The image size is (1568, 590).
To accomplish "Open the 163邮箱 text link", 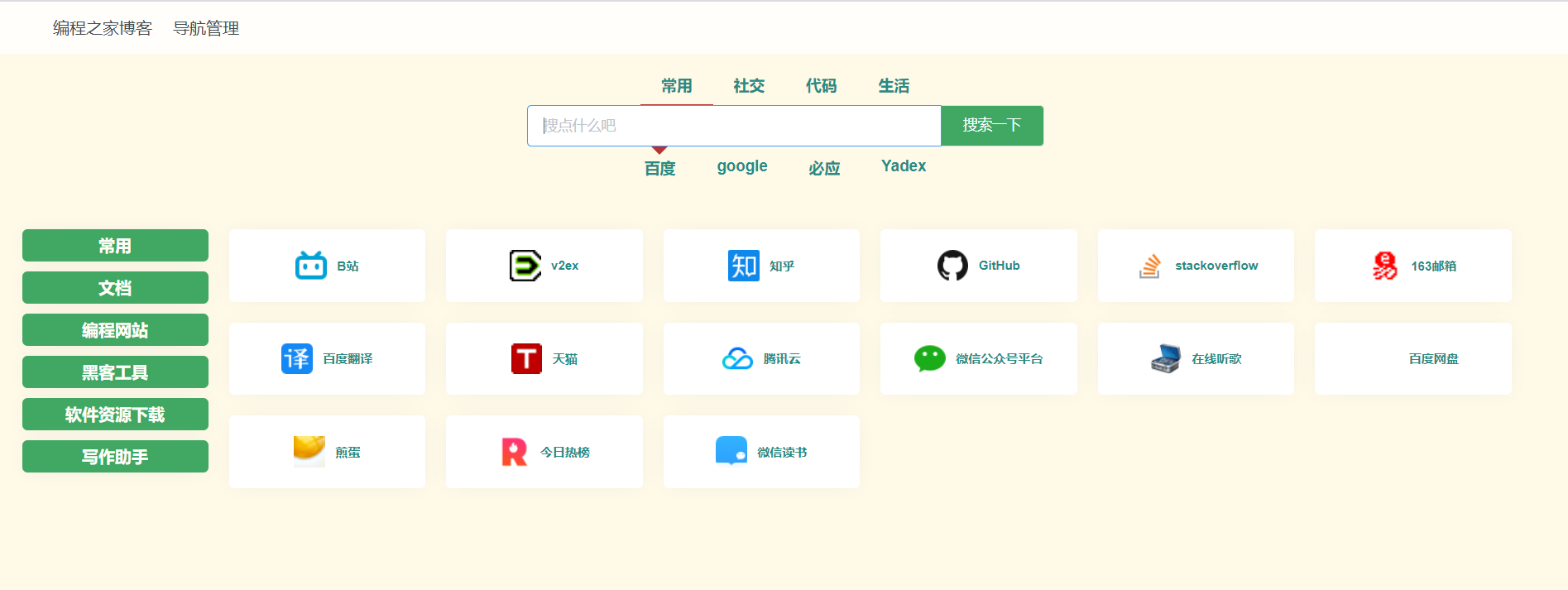I will pos(1434,266).
